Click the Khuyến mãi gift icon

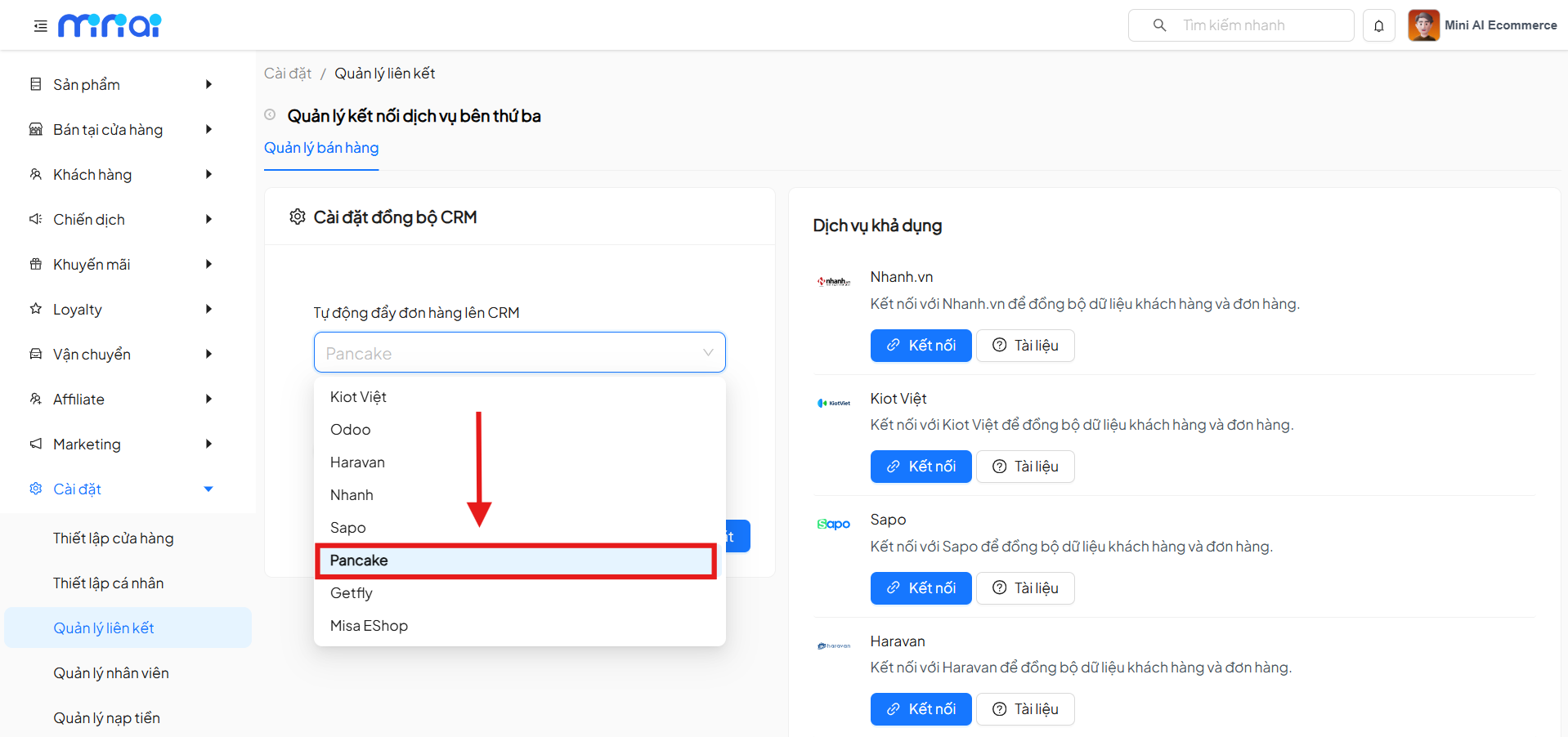click(34, 264)
